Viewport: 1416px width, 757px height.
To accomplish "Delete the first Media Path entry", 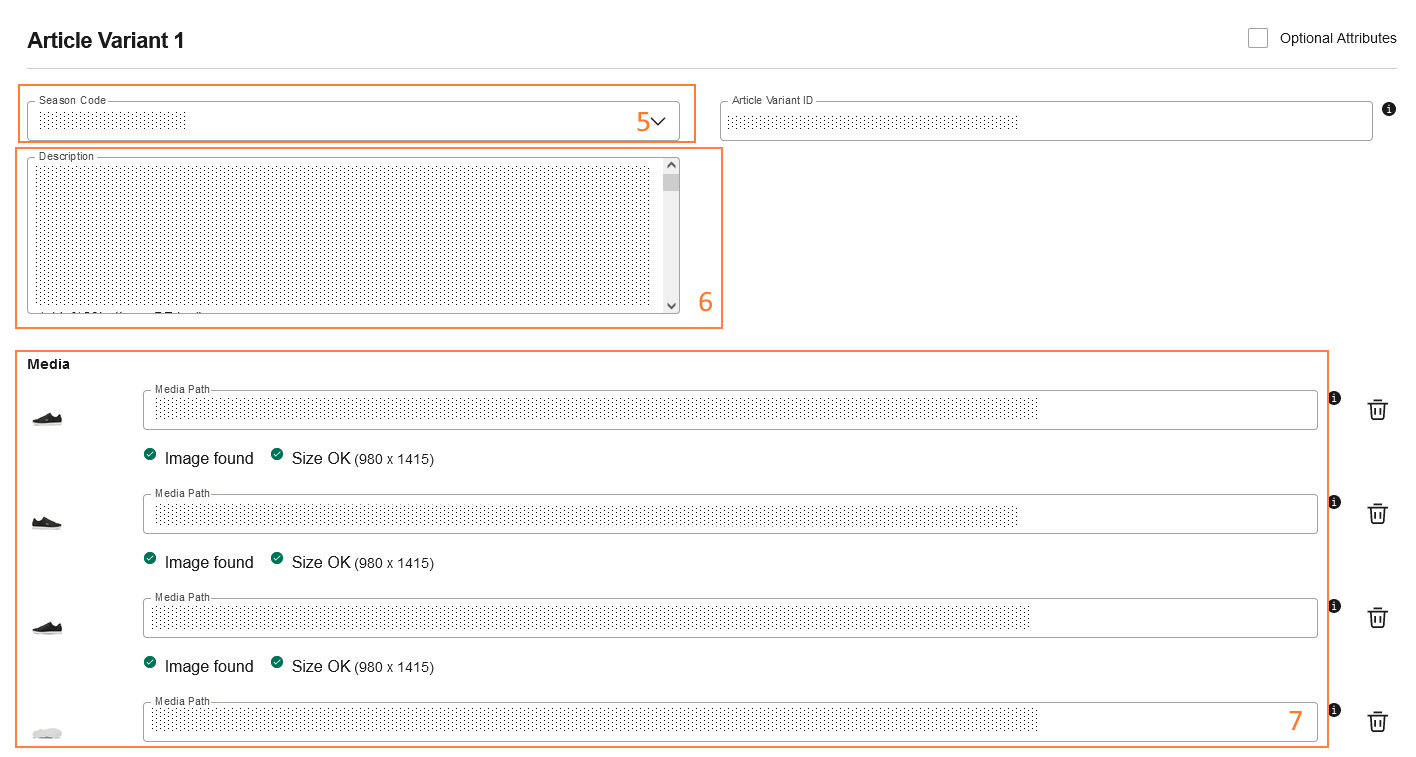I will [x=1377, y=409].
